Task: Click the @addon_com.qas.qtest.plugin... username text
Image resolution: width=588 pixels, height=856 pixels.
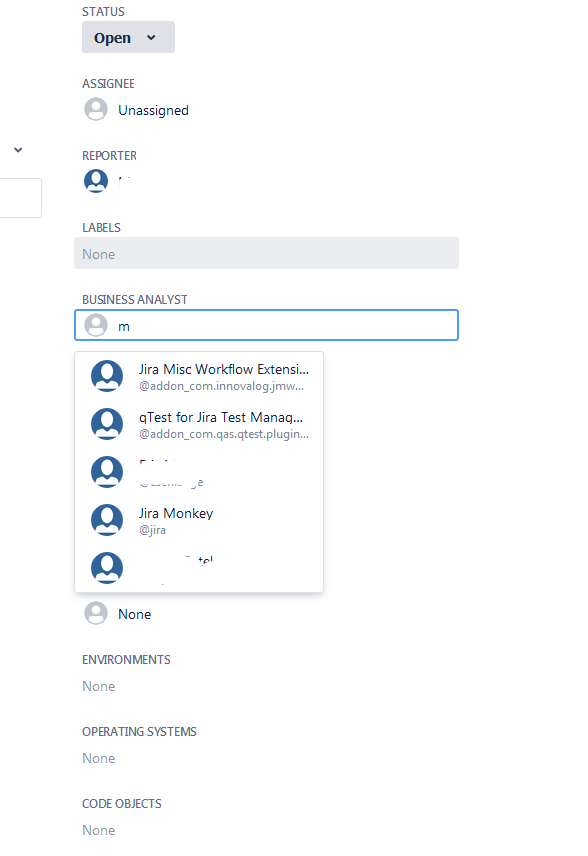Action: pyautogui.click(x=224, y=434)
